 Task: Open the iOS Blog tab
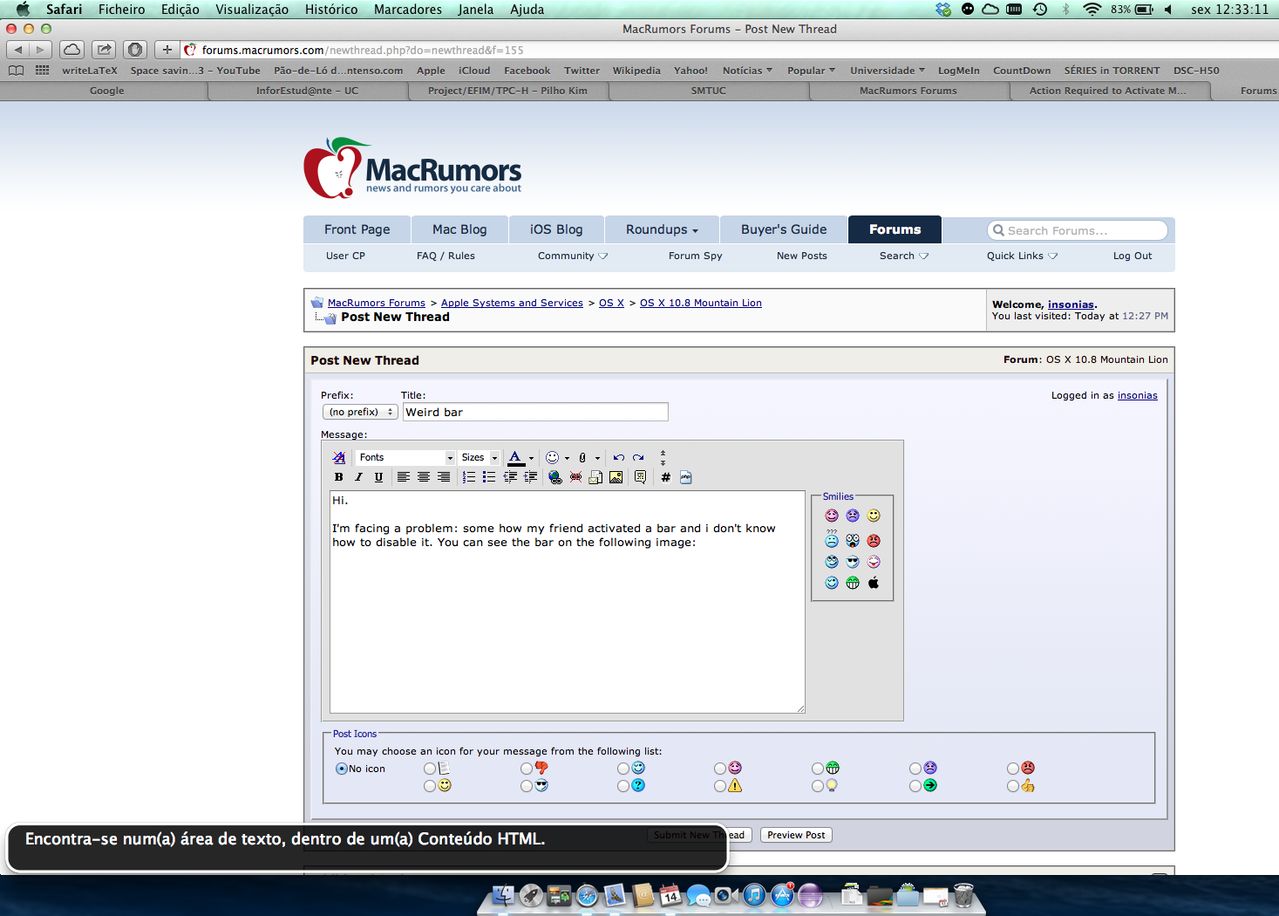[556, 229]
